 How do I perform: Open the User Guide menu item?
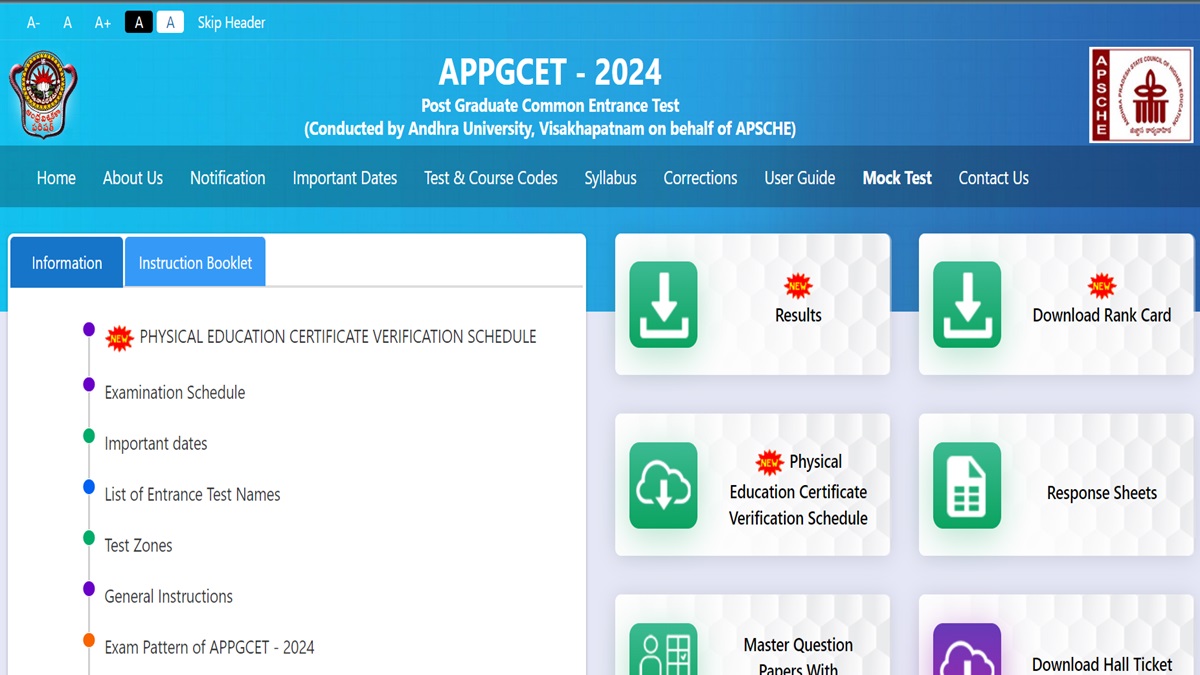[x=800, y=178]
